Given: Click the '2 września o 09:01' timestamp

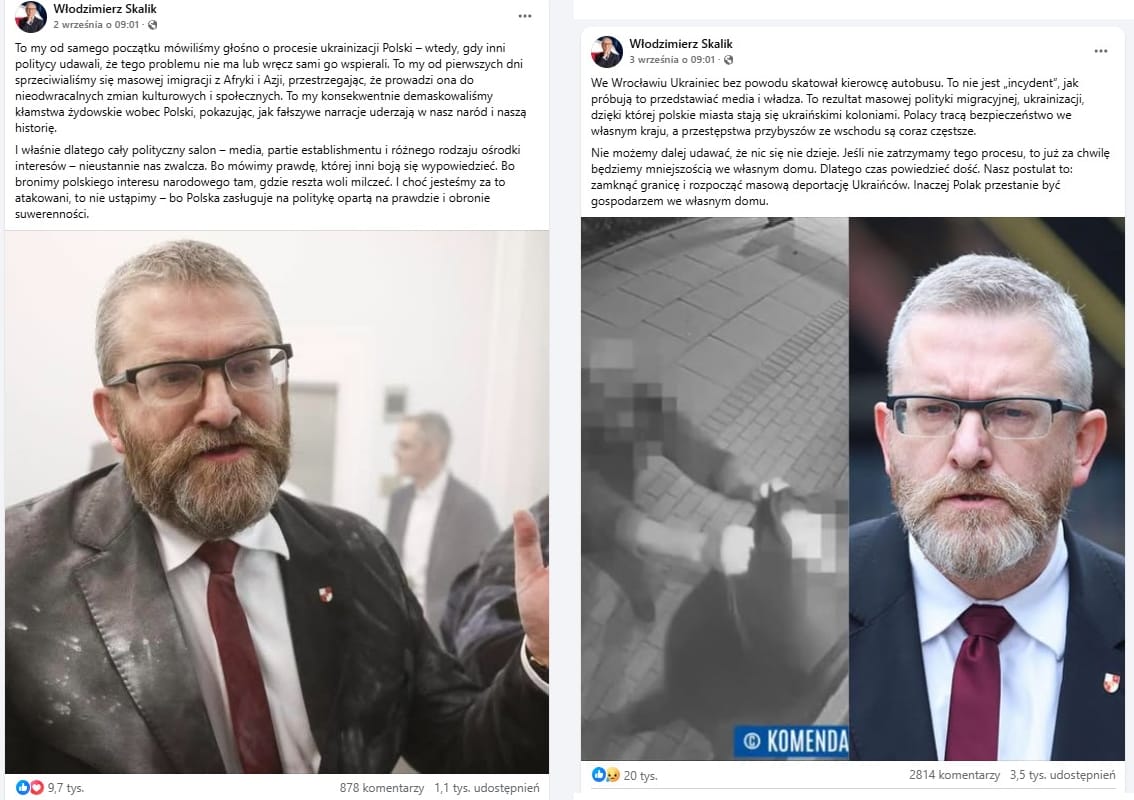Looking at the screenshot, I should [96, 25].
